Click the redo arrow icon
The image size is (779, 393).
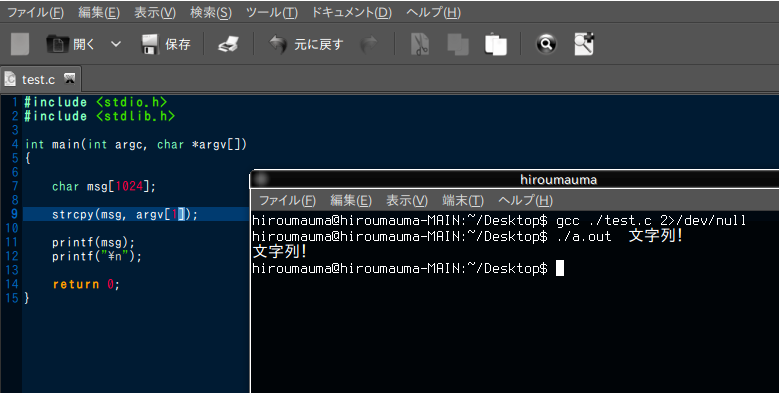pyautogui.click(x=369, y=44)
